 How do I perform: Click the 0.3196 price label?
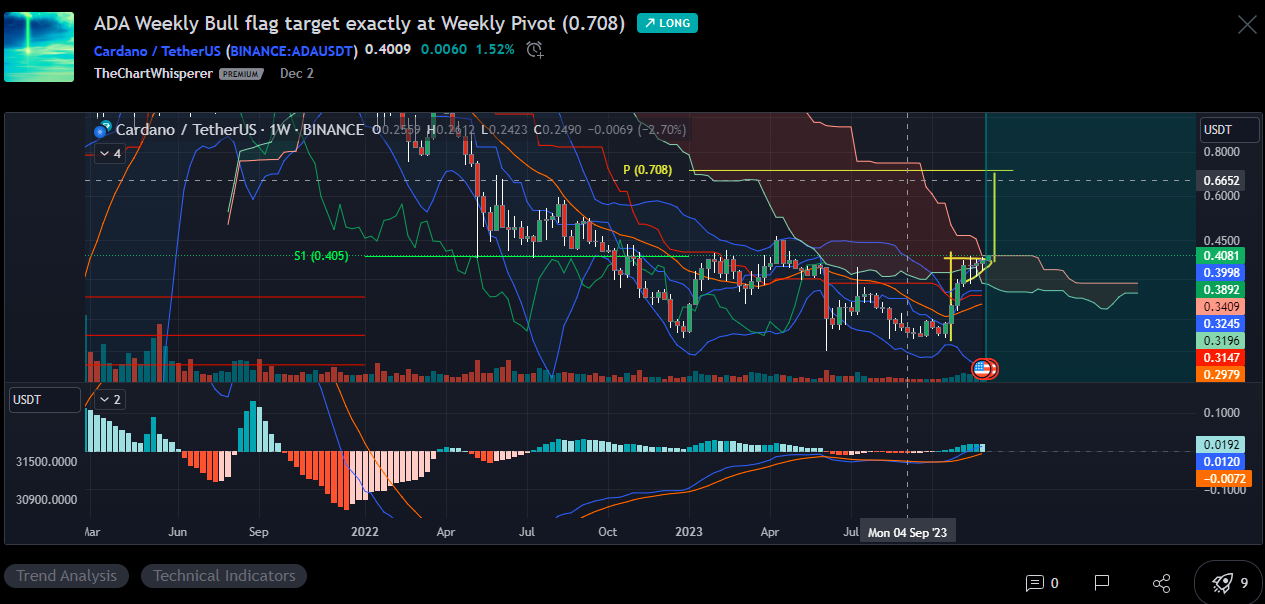pos(1221,341)
